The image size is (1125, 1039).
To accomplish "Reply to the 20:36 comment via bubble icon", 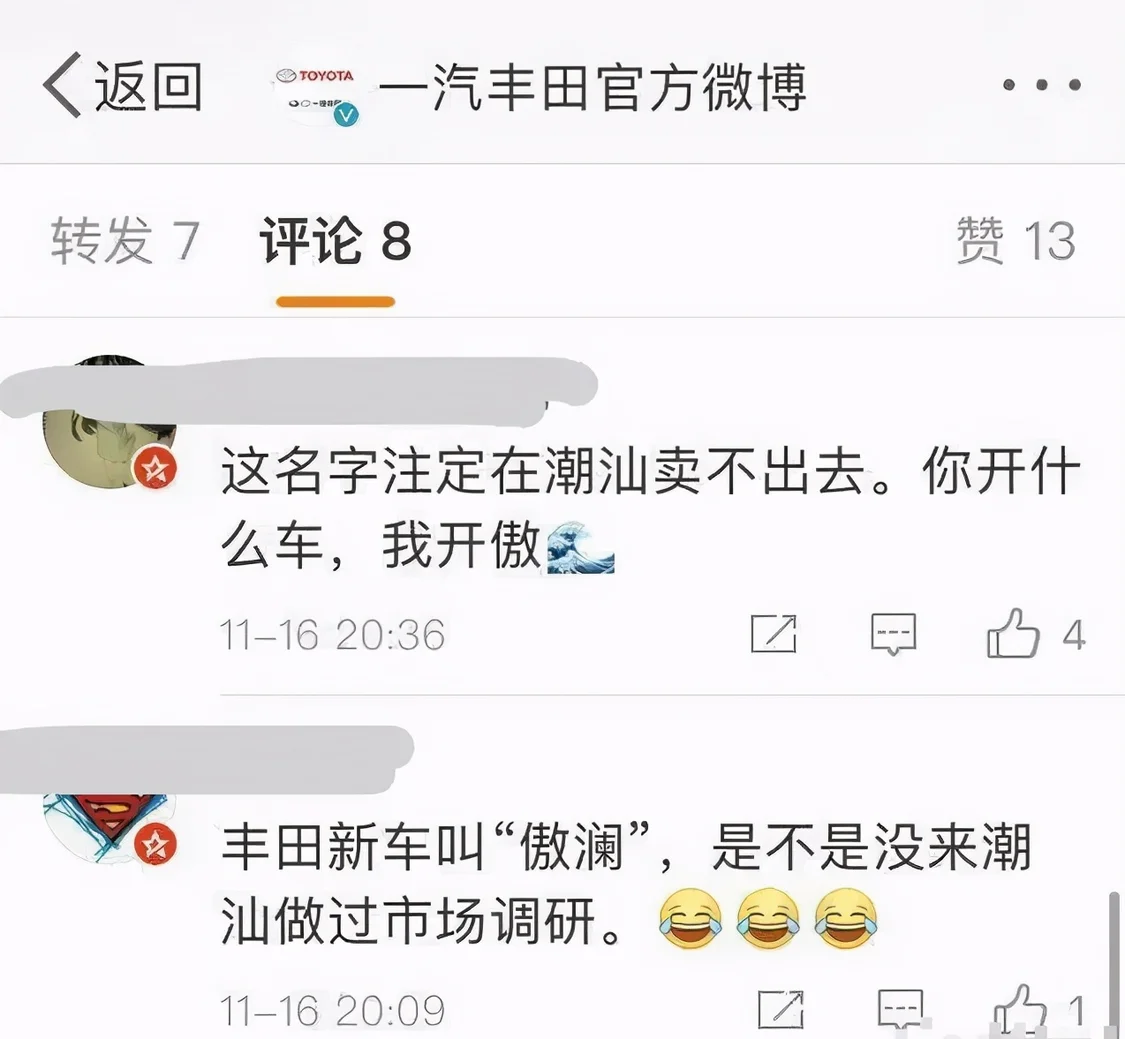I will (893, 634).
